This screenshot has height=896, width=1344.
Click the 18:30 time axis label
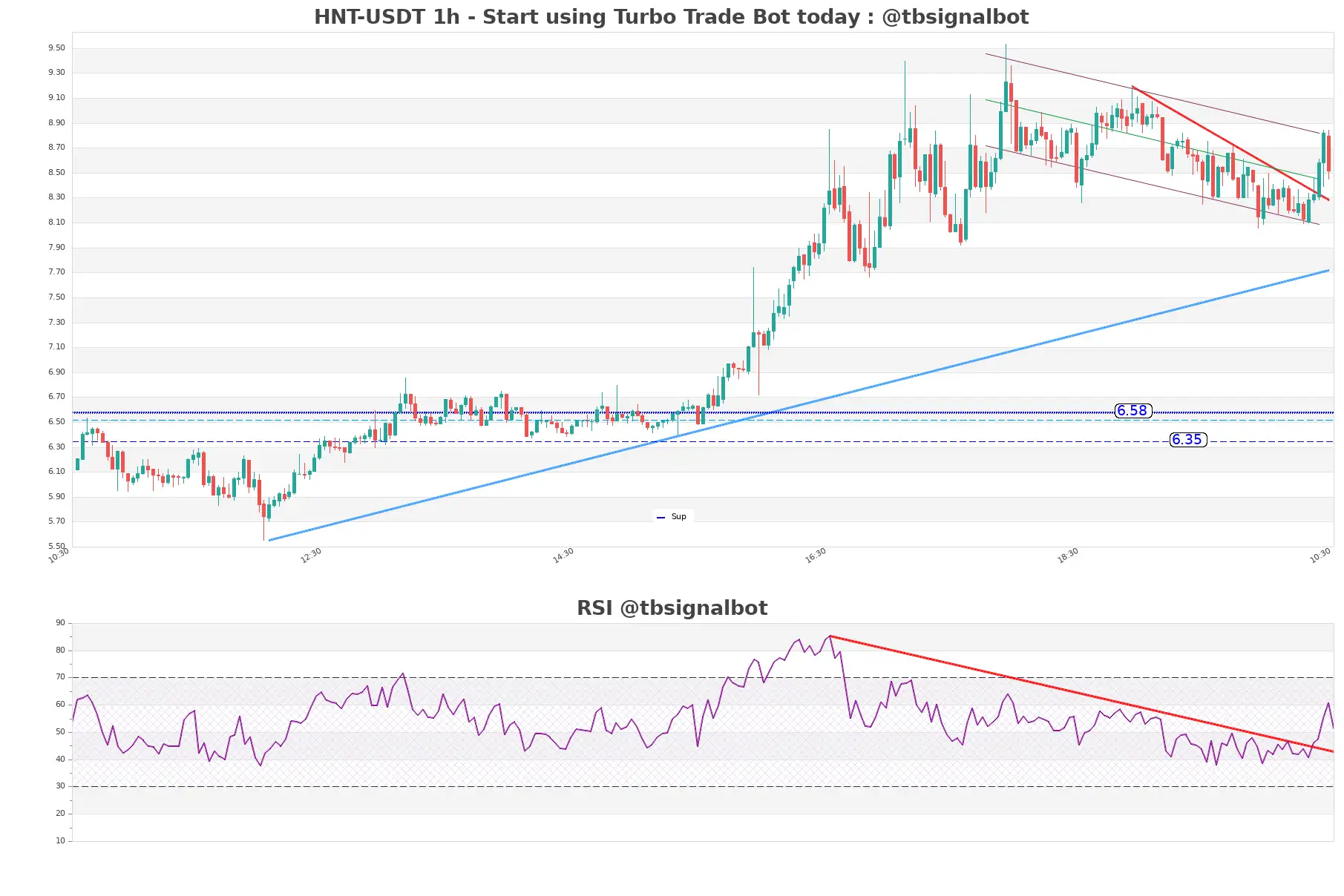click(1068, 556)
